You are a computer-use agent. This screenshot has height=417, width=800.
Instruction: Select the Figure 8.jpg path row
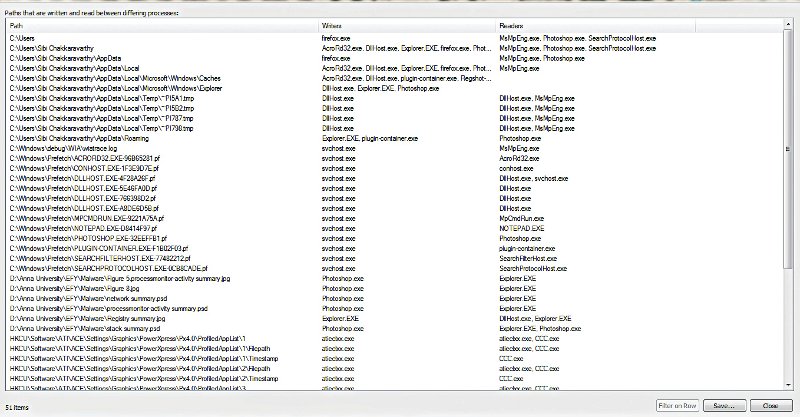pos(394,288)
